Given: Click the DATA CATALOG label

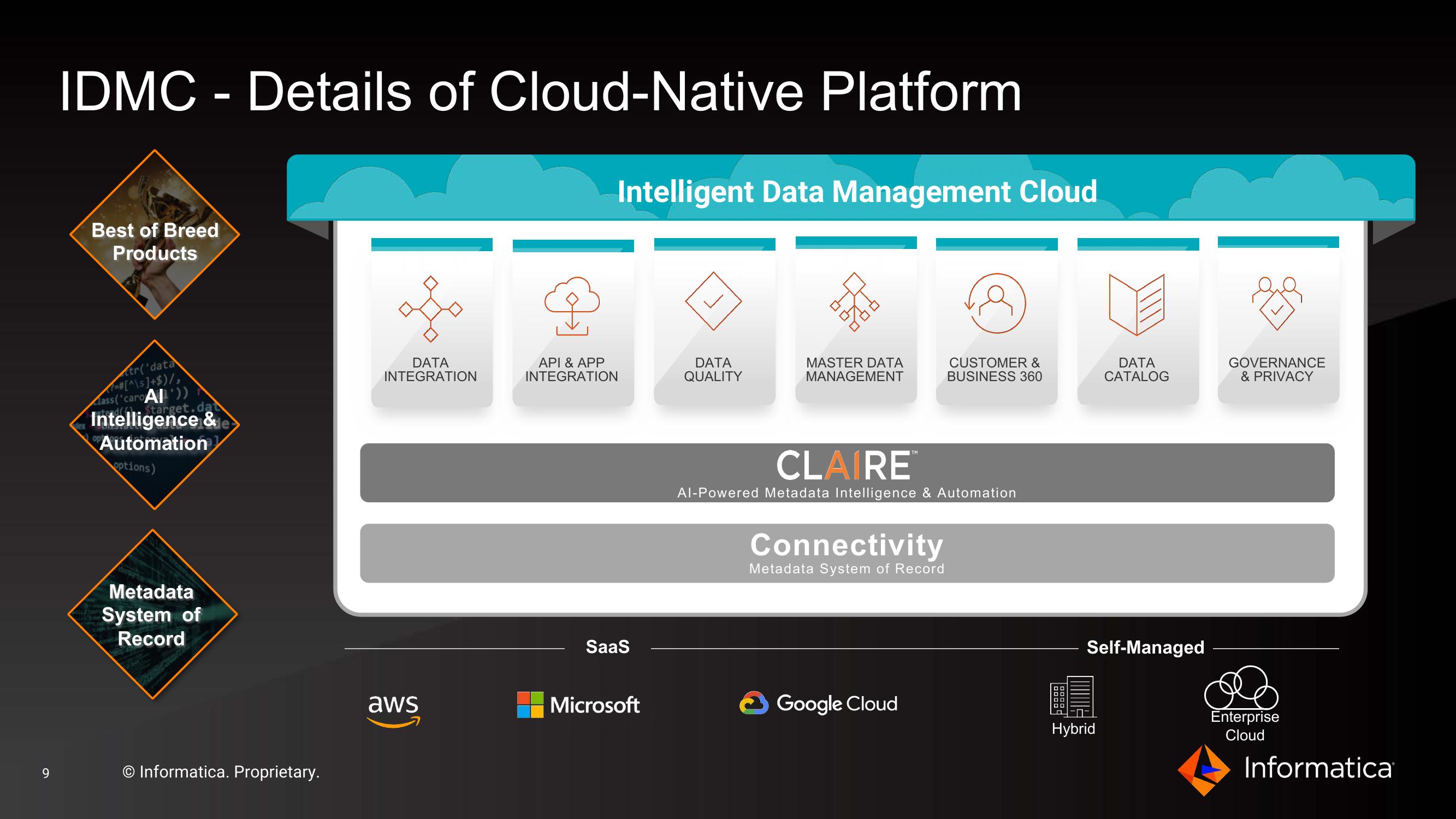Looking at the screenshot, I should point(1137,370).
